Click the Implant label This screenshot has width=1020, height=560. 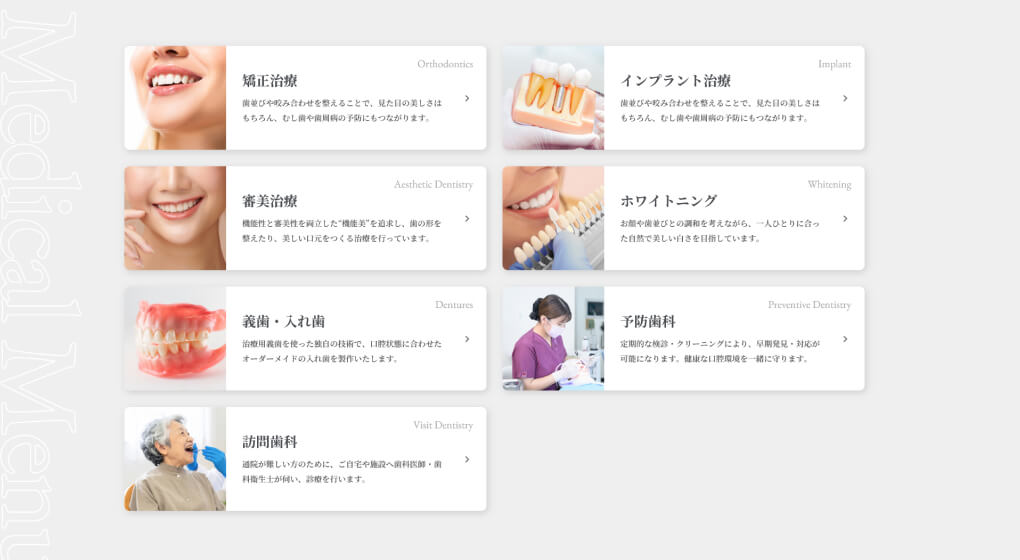tap(835, 64)
